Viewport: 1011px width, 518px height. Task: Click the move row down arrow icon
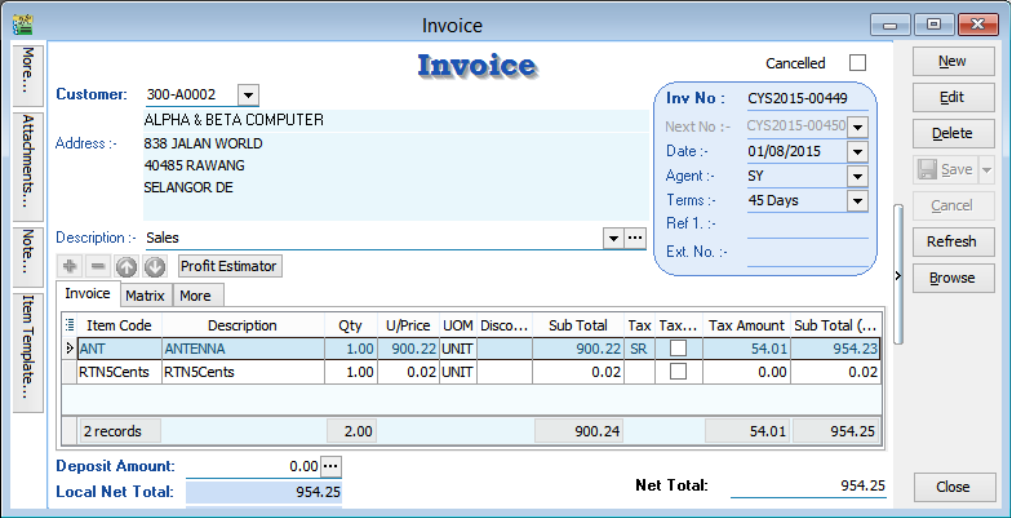point(154,267)
